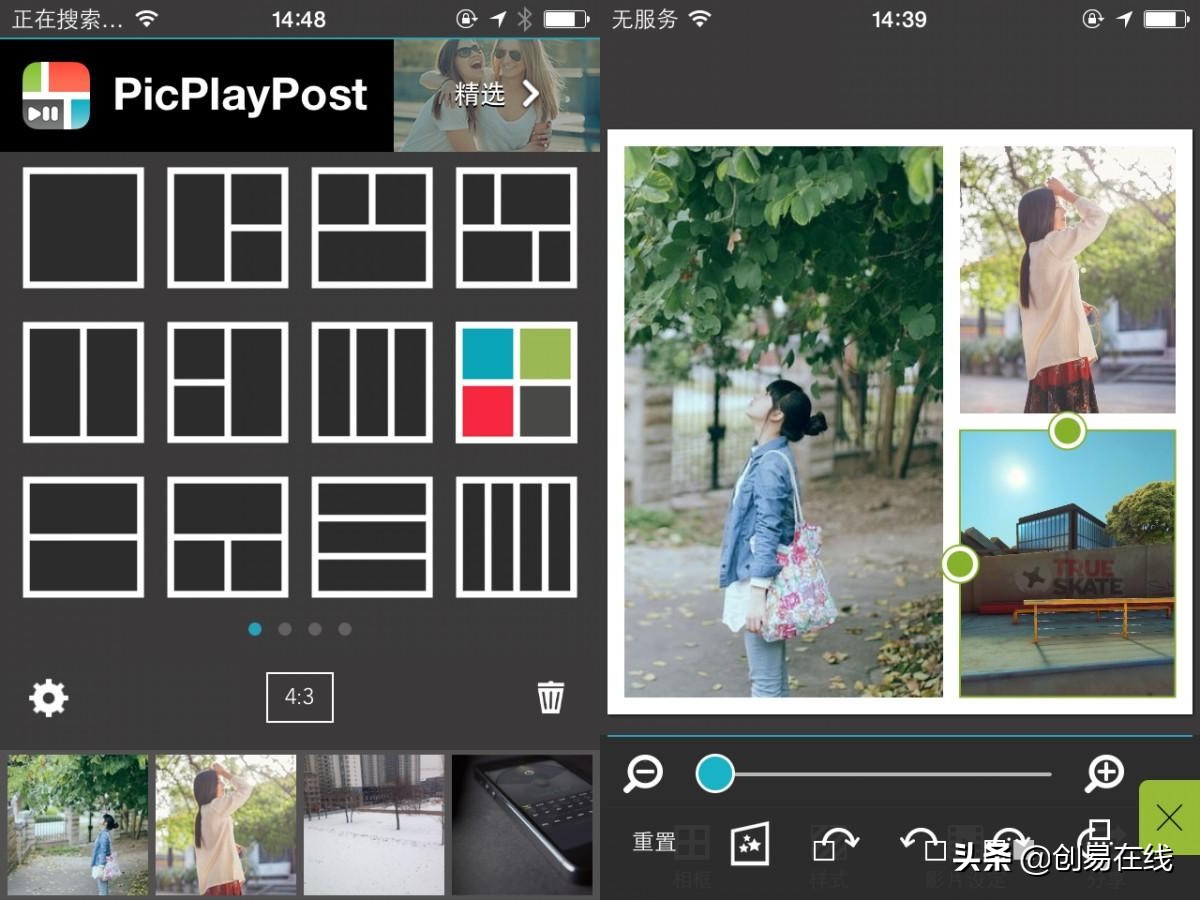Select the three horizontal rows layout
1200x900 pixels.
372,537
